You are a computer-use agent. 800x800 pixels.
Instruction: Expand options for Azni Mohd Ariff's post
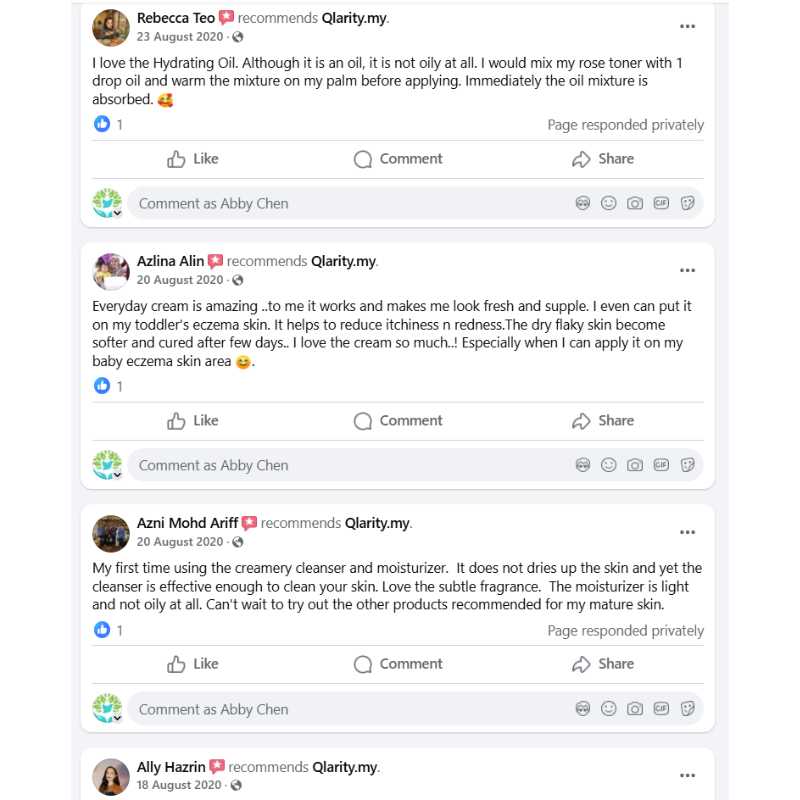[687, 532]
